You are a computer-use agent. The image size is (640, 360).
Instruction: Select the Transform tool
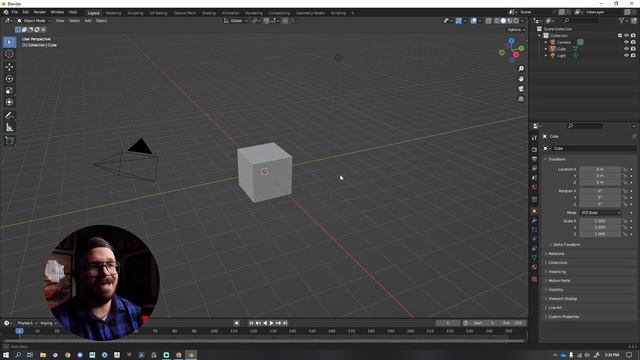9,102
